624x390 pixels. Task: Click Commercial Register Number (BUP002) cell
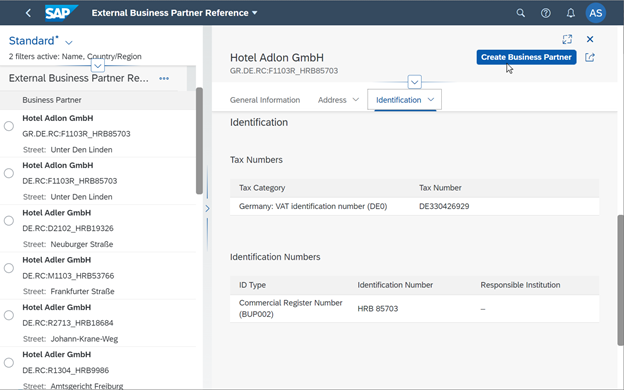[x=291, y=309]
